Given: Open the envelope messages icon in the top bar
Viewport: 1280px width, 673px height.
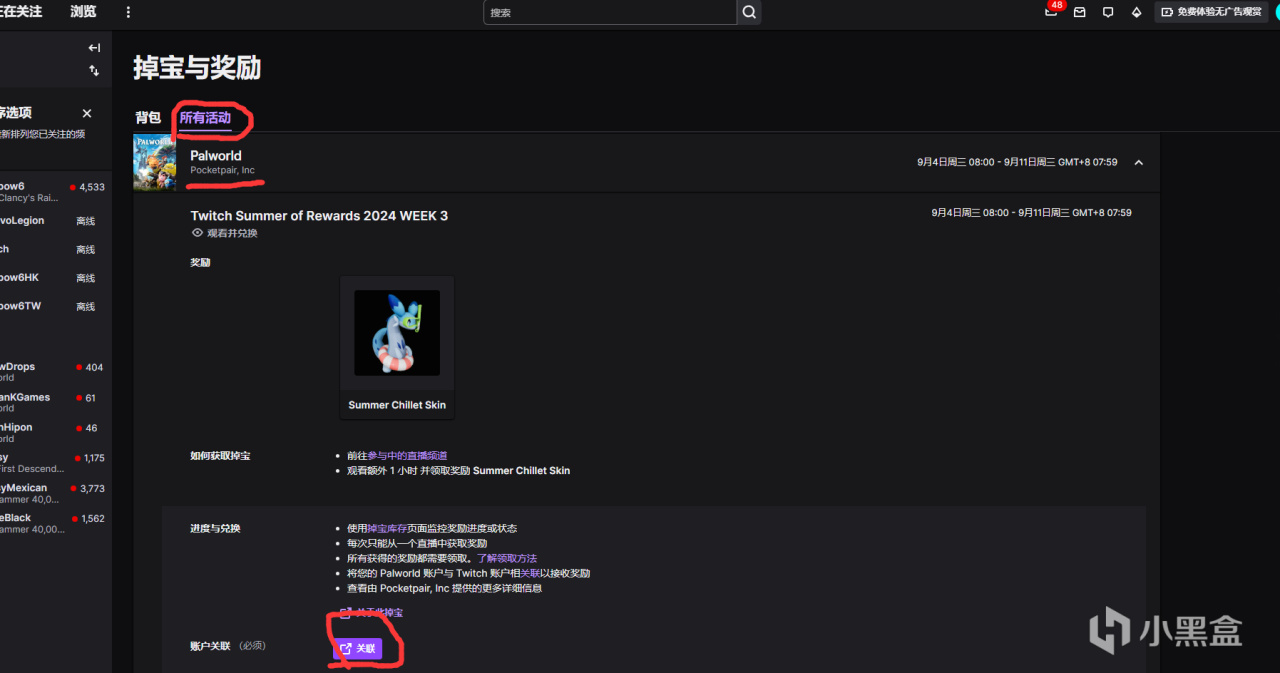Looking at the screenshot, I should click(1080, 12).
